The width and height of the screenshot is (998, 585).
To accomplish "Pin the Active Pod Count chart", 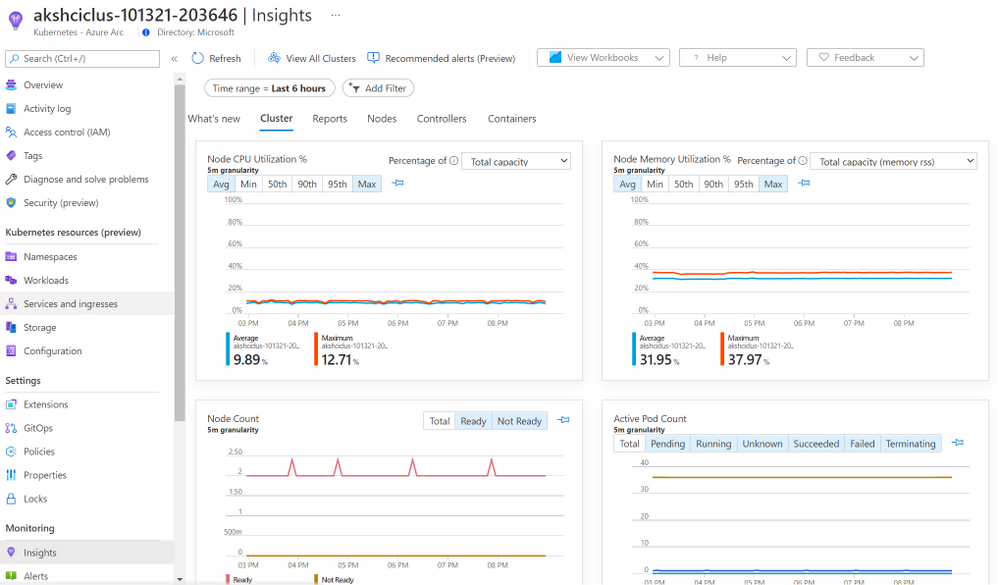I will pyautogui.click(x=957, y=442).
